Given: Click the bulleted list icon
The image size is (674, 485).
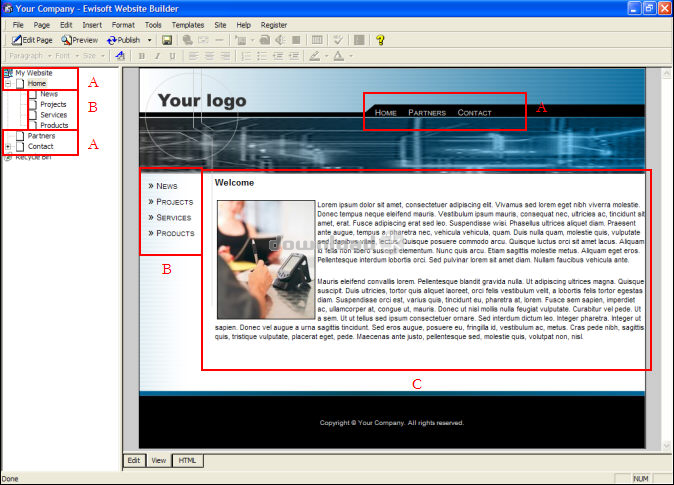Looking at the screenshot, I should (x=262, y=56).
